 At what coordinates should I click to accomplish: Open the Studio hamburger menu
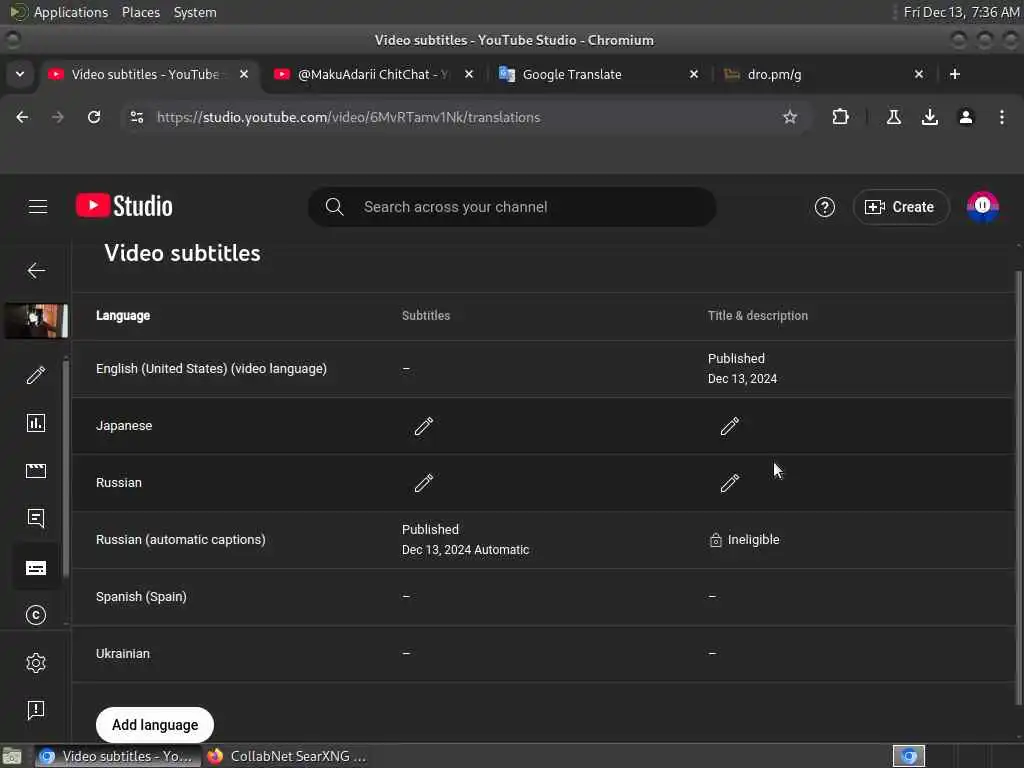pyautogui.click(x=38, y=207)
